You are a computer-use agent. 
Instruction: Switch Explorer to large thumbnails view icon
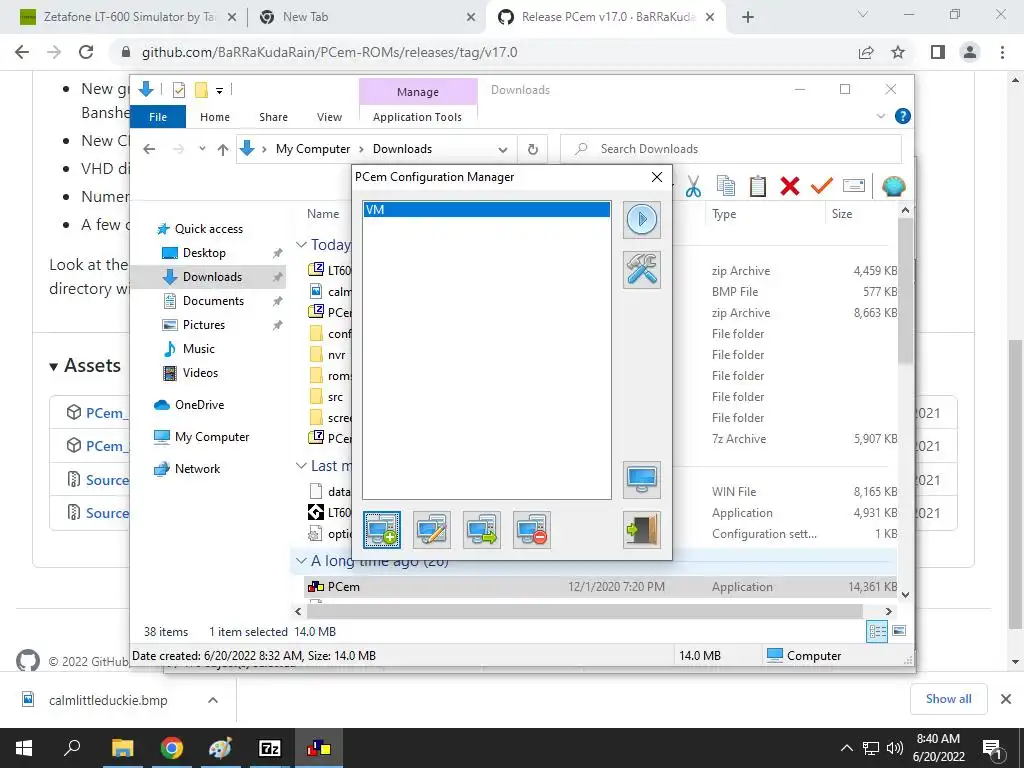(x=899, y=631)
